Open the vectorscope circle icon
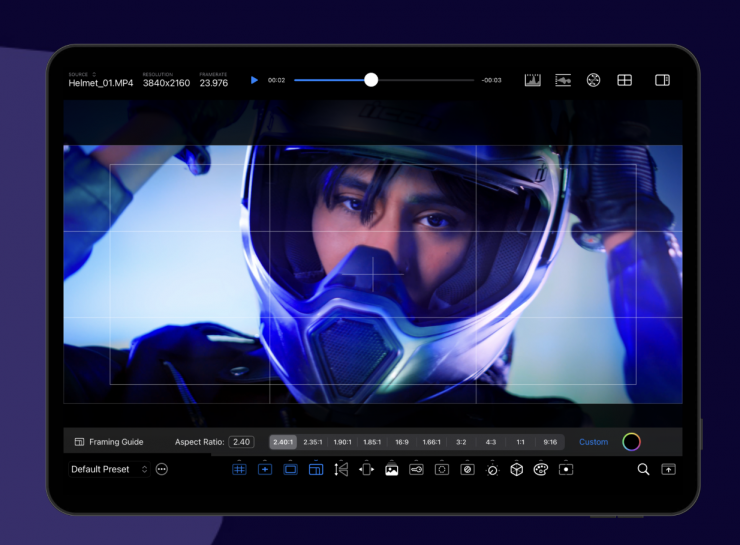This screenshot has height=545, width=740. point(593,80)
